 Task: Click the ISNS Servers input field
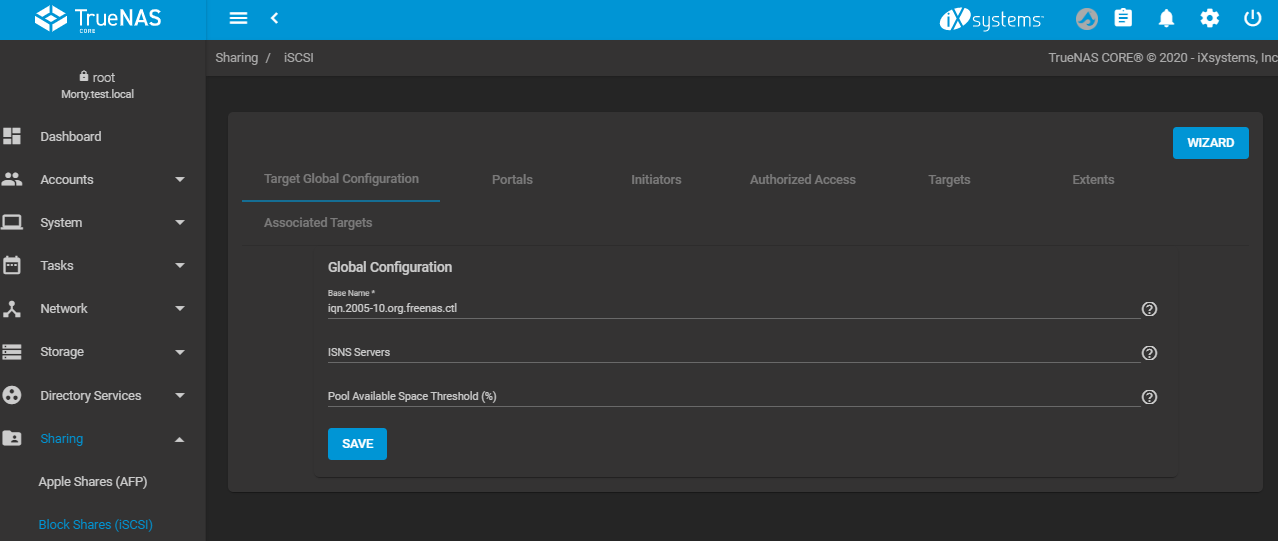732,353
